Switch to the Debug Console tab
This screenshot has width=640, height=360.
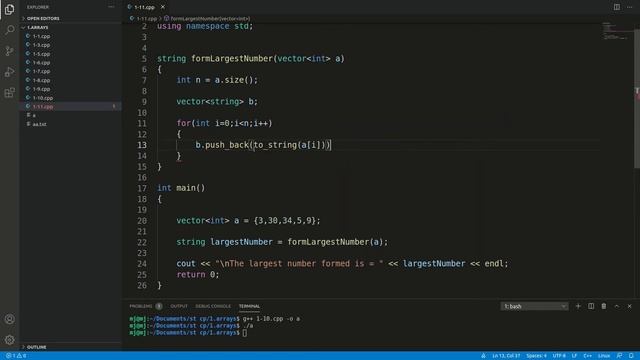213,306
